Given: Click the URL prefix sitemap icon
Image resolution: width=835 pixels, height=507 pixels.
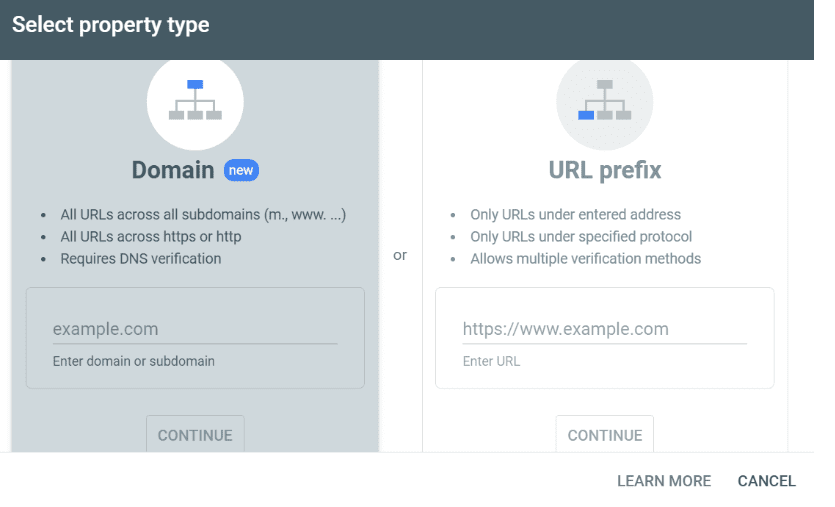Looking at the screenshot, I should pos(604,101).
